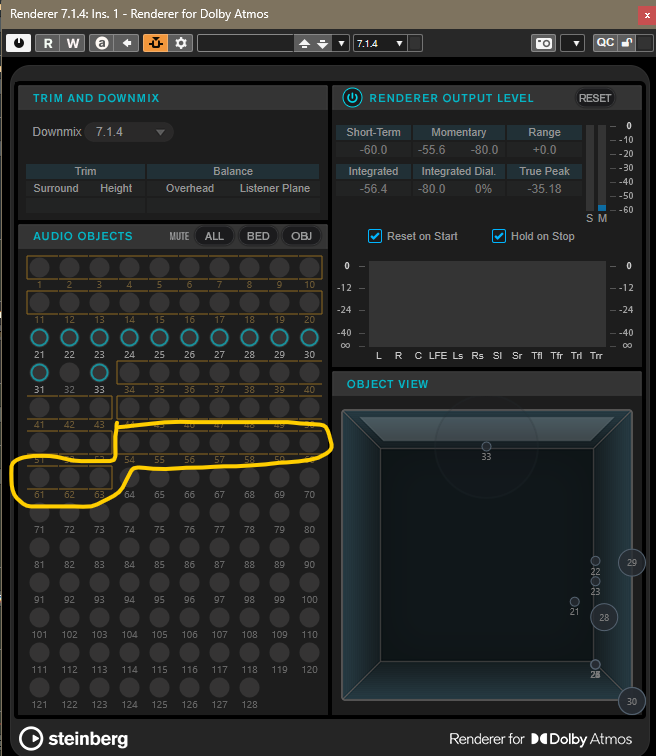Click audio object 33 circle
Image resolution: width=656 pixels, height=756 pixels.
(x=99, y=373)
